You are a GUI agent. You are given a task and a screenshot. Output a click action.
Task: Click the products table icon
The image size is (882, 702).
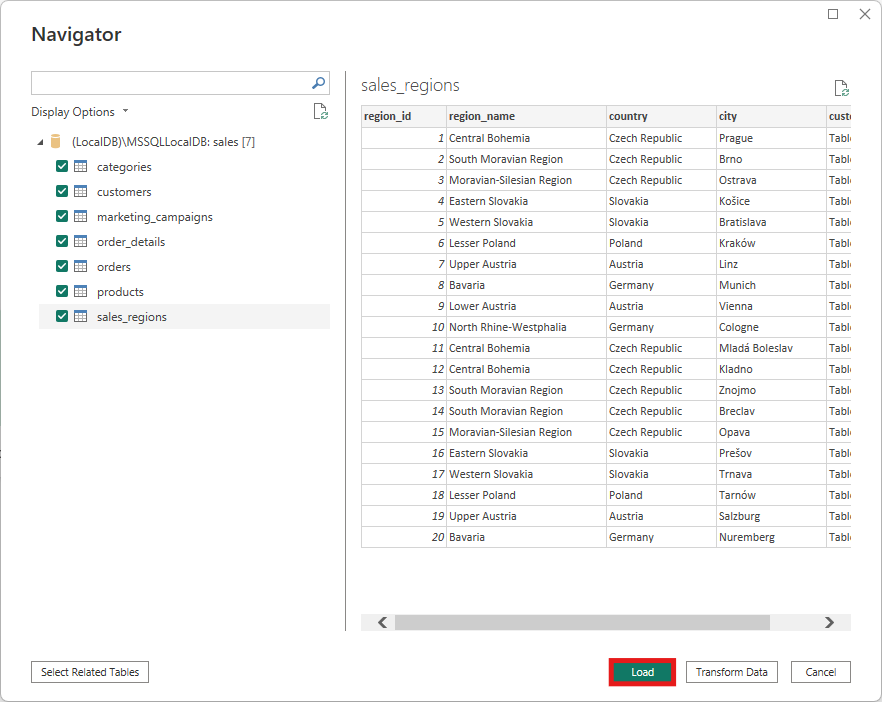81,291
